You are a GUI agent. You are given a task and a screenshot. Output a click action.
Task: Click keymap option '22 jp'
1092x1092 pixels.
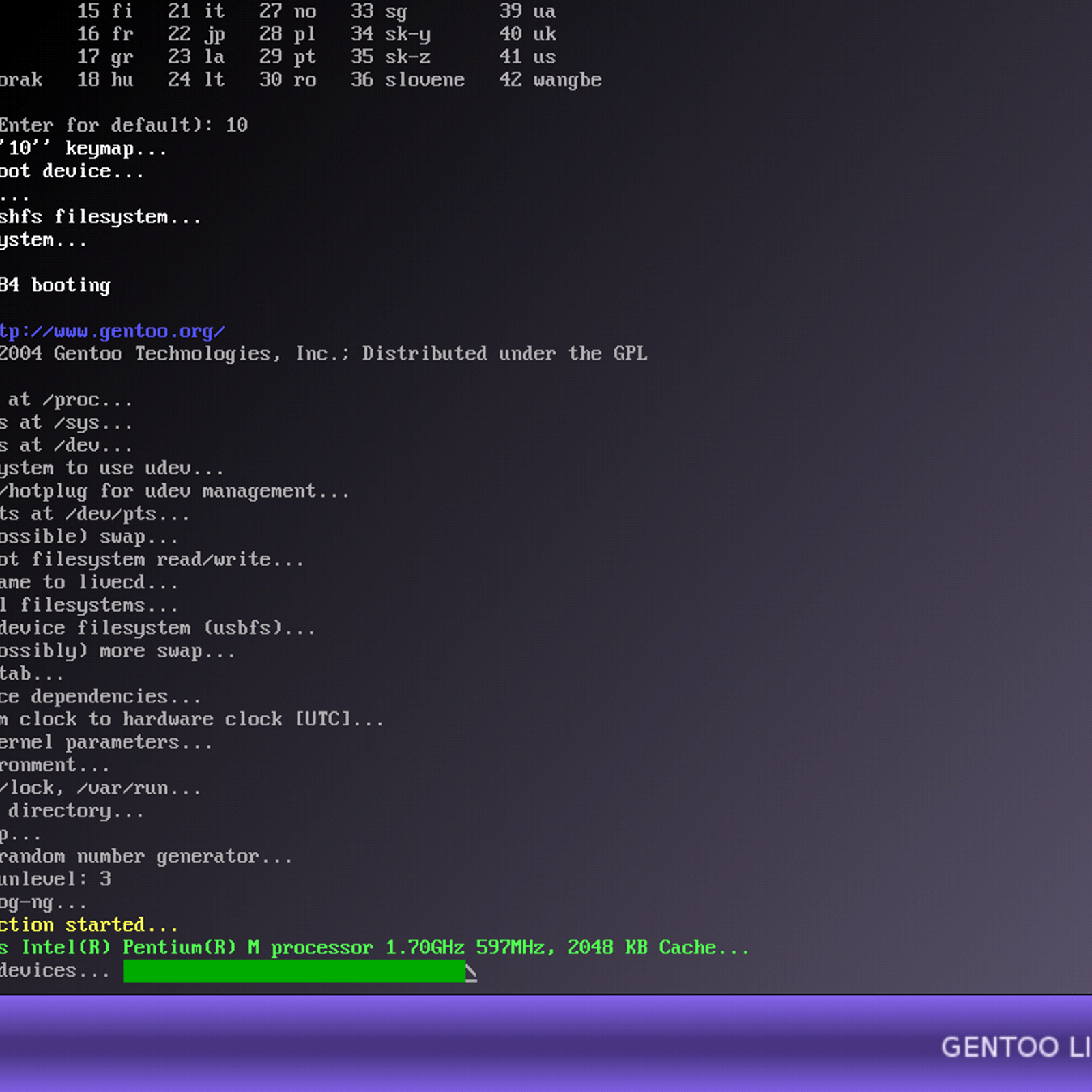coord(196,34)
